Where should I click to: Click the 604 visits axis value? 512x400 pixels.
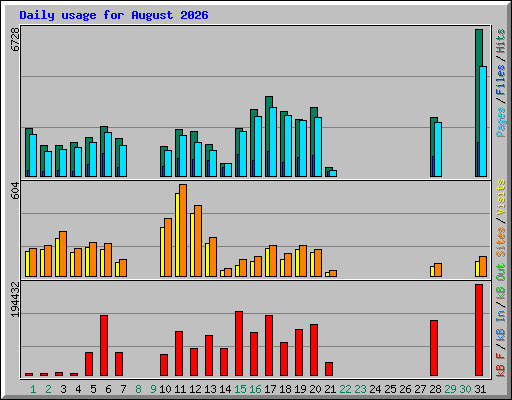[15, 191]
